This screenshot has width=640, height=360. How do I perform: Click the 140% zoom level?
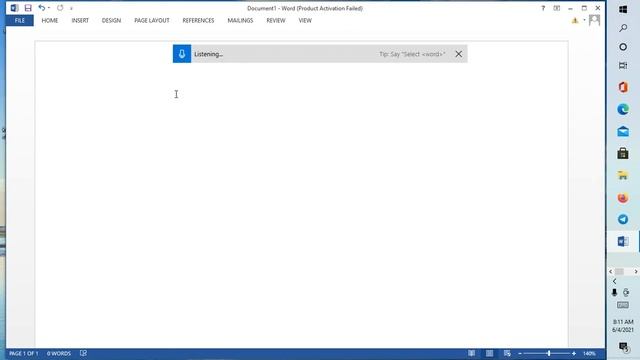point(589,353)
